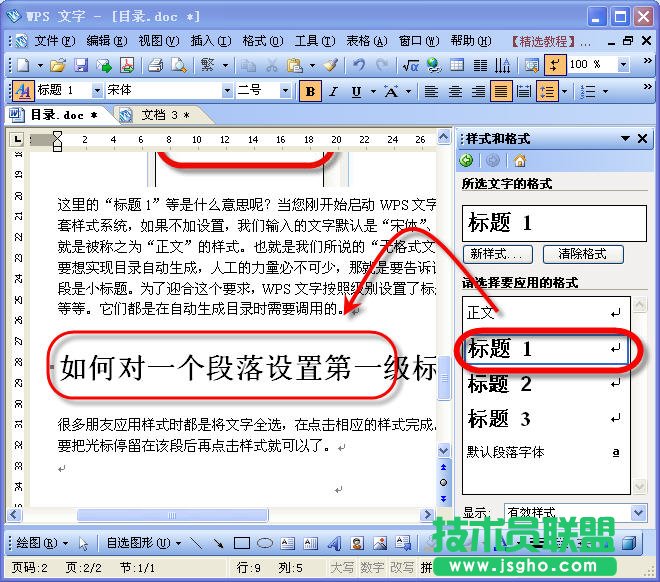
Task: Expand the font dropdown showing 宋体
Action: (x=227, y=90)
